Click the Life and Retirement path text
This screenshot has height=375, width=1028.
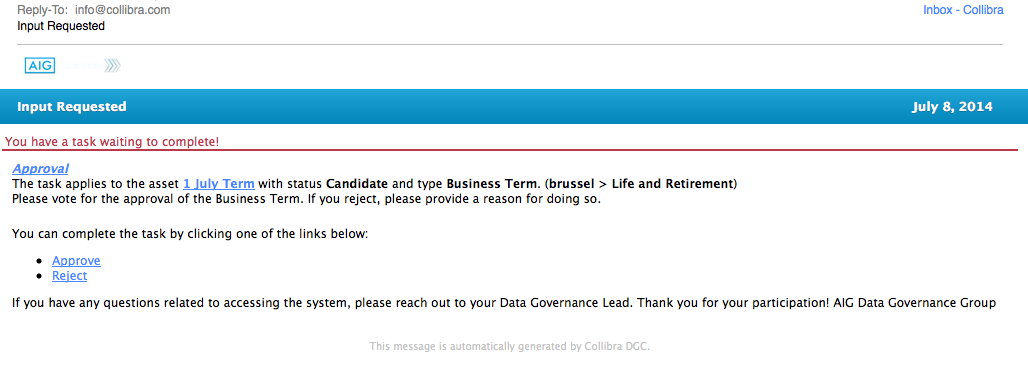tap(671, 184)
